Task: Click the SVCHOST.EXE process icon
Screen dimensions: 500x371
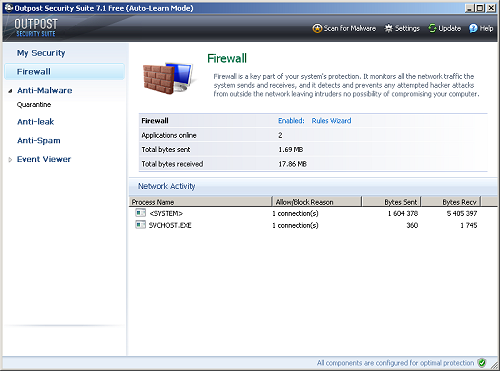Action: [140, 225]
